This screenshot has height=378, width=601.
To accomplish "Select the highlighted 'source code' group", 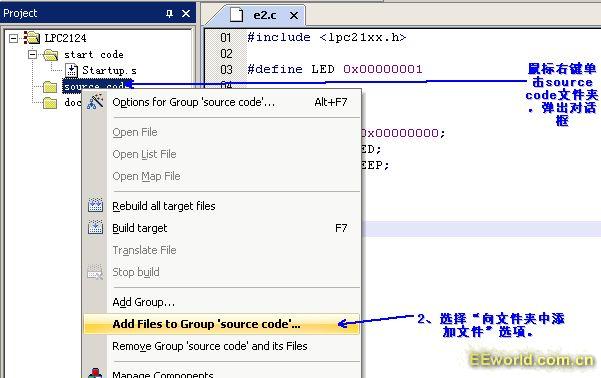I will 97,86.
